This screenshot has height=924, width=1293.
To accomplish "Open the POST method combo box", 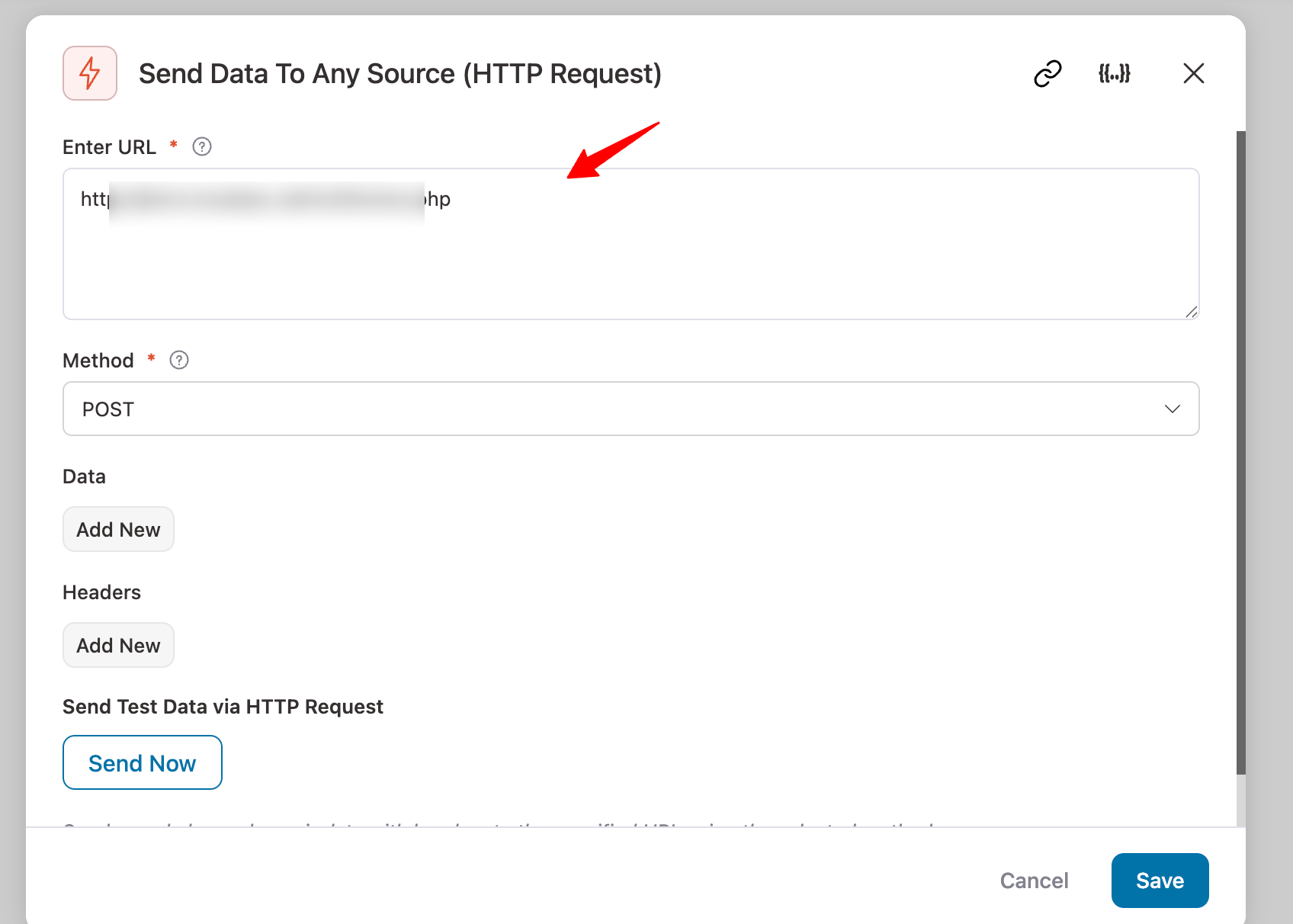I will [x=631, y=409].
